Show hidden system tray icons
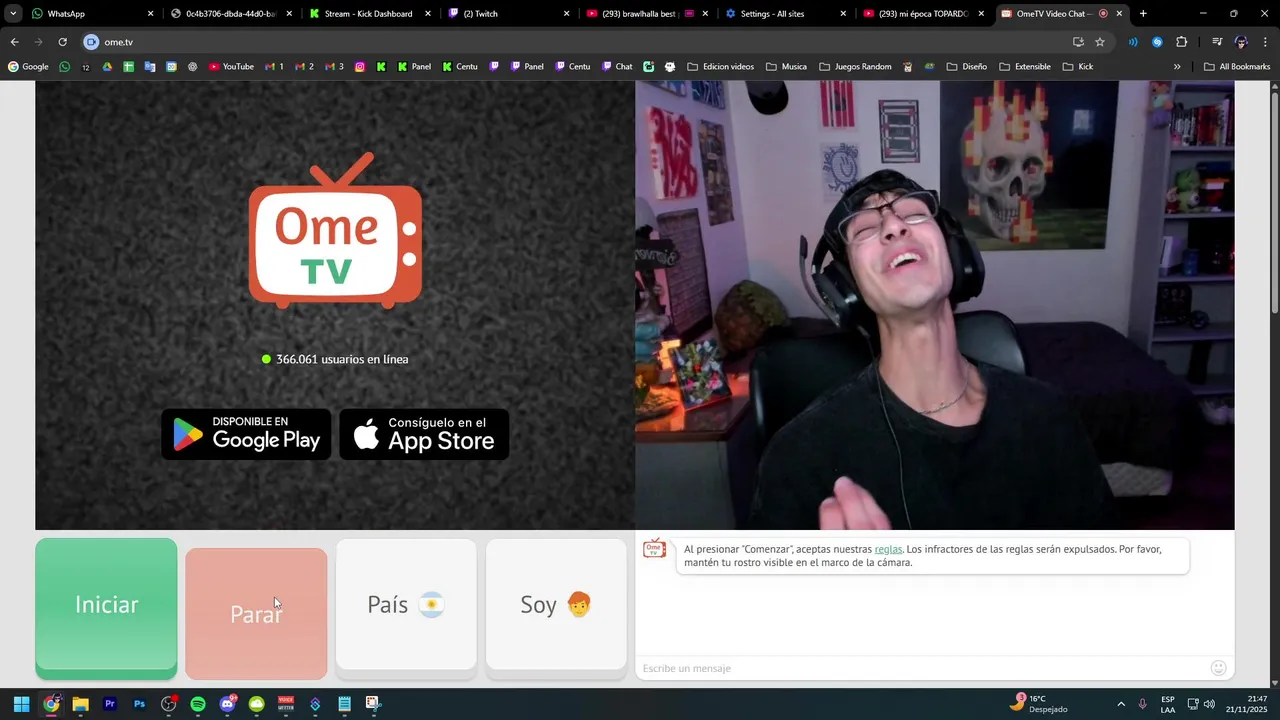 coord(1121,704)
